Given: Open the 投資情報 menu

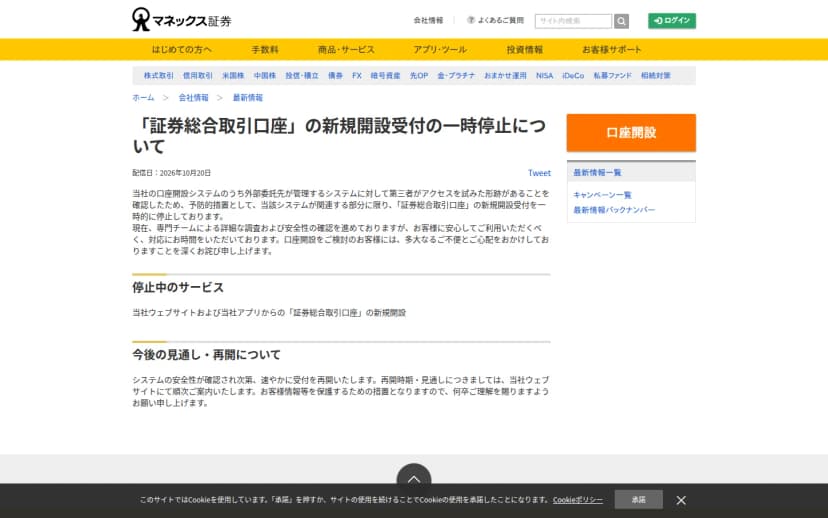Looking at the screenshot, I should click(524, 50).
